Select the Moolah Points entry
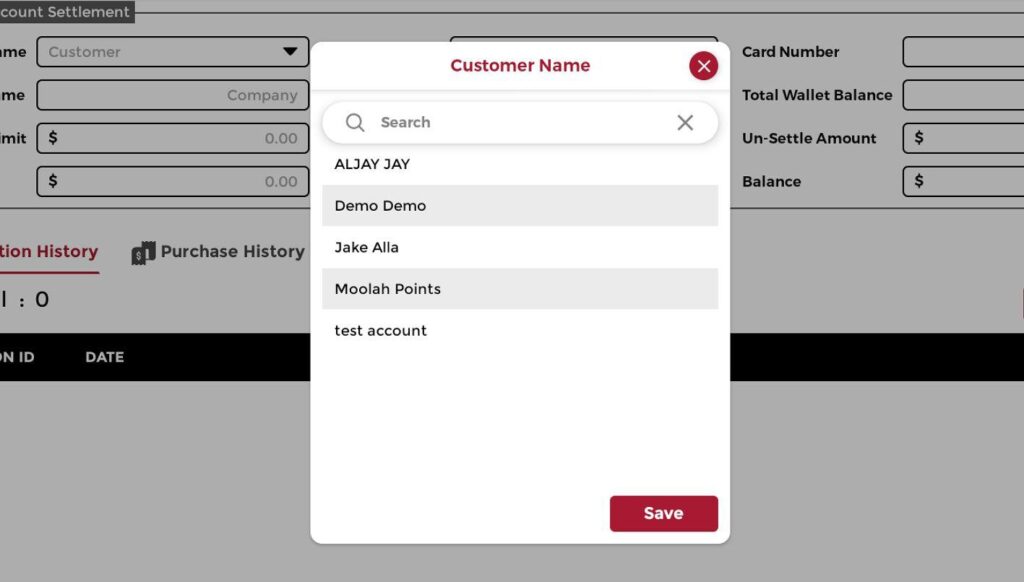 pyautogui.click(x=387, y=289)
